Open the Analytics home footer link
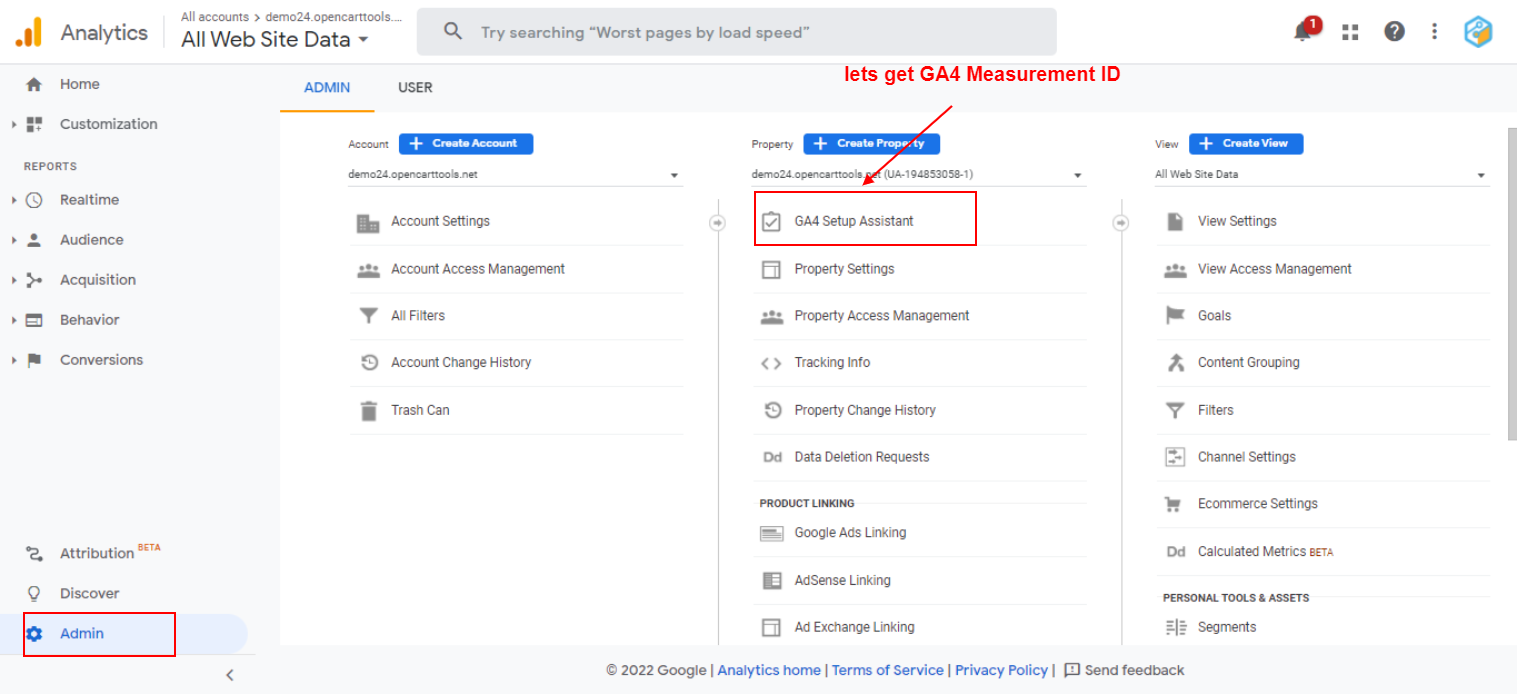The width and height of the screenshot is (1517, 694). pyautogui.click(x=769, y=671)
